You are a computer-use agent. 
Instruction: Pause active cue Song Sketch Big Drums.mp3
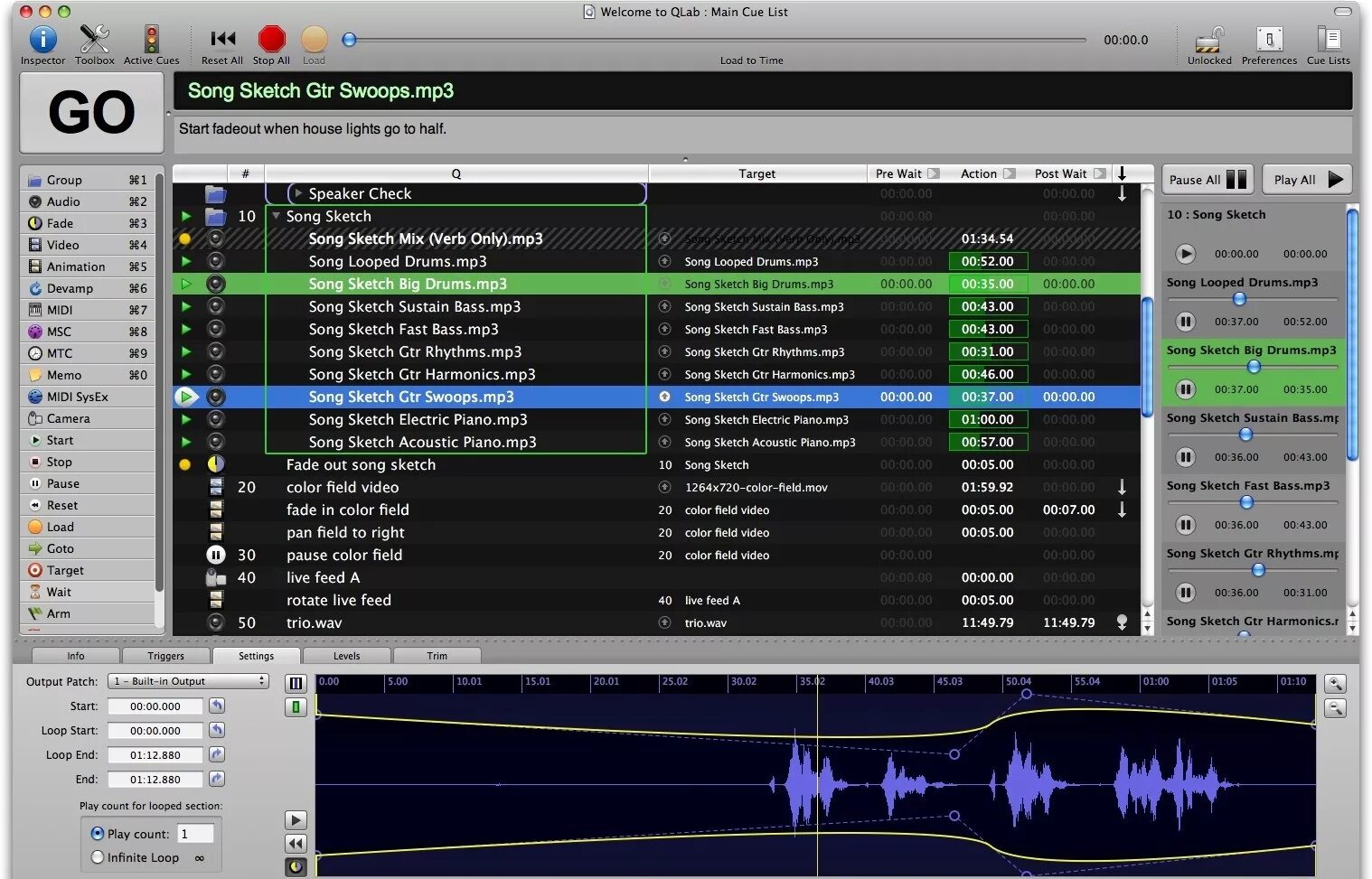(x=1186, y=389)
